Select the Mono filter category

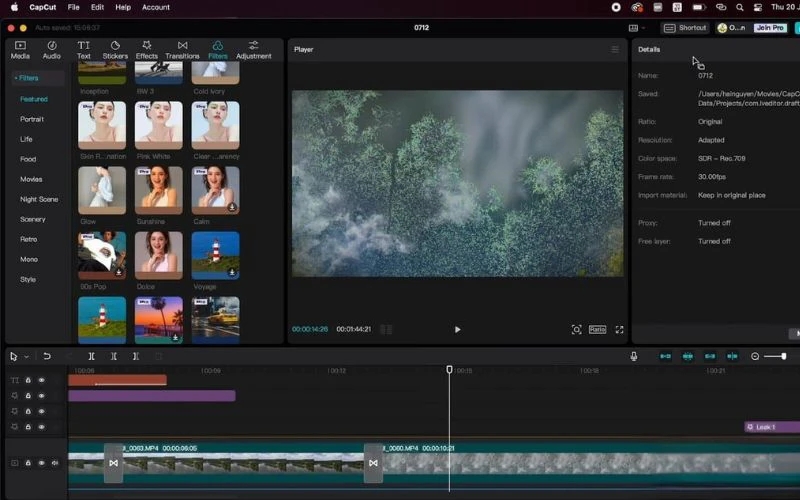29,259
